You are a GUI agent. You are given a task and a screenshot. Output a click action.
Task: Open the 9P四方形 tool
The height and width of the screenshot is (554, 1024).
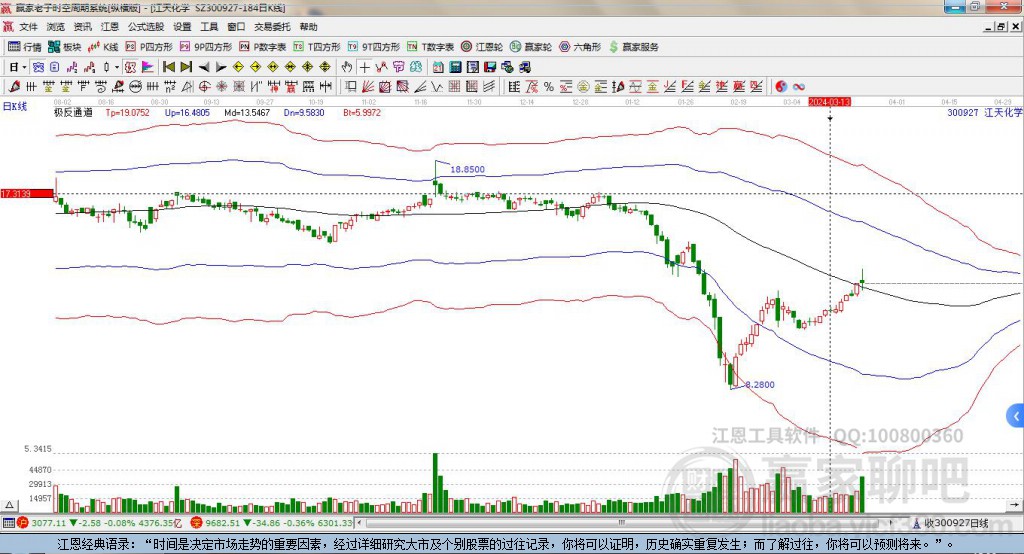pyautogui.click(x=206, y=47)
